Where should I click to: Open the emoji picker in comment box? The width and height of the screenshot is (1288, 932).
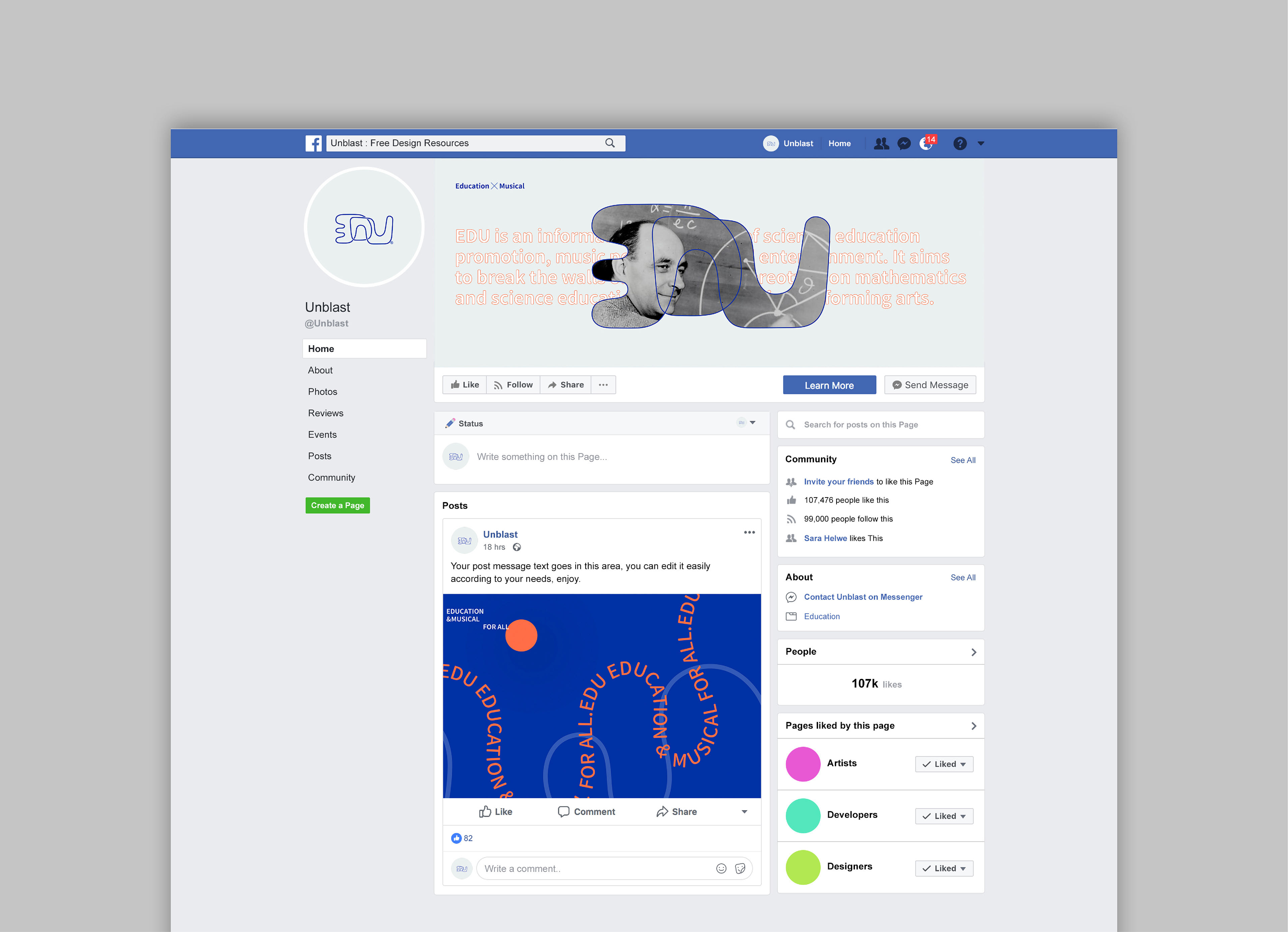click(x=721, y=868)
